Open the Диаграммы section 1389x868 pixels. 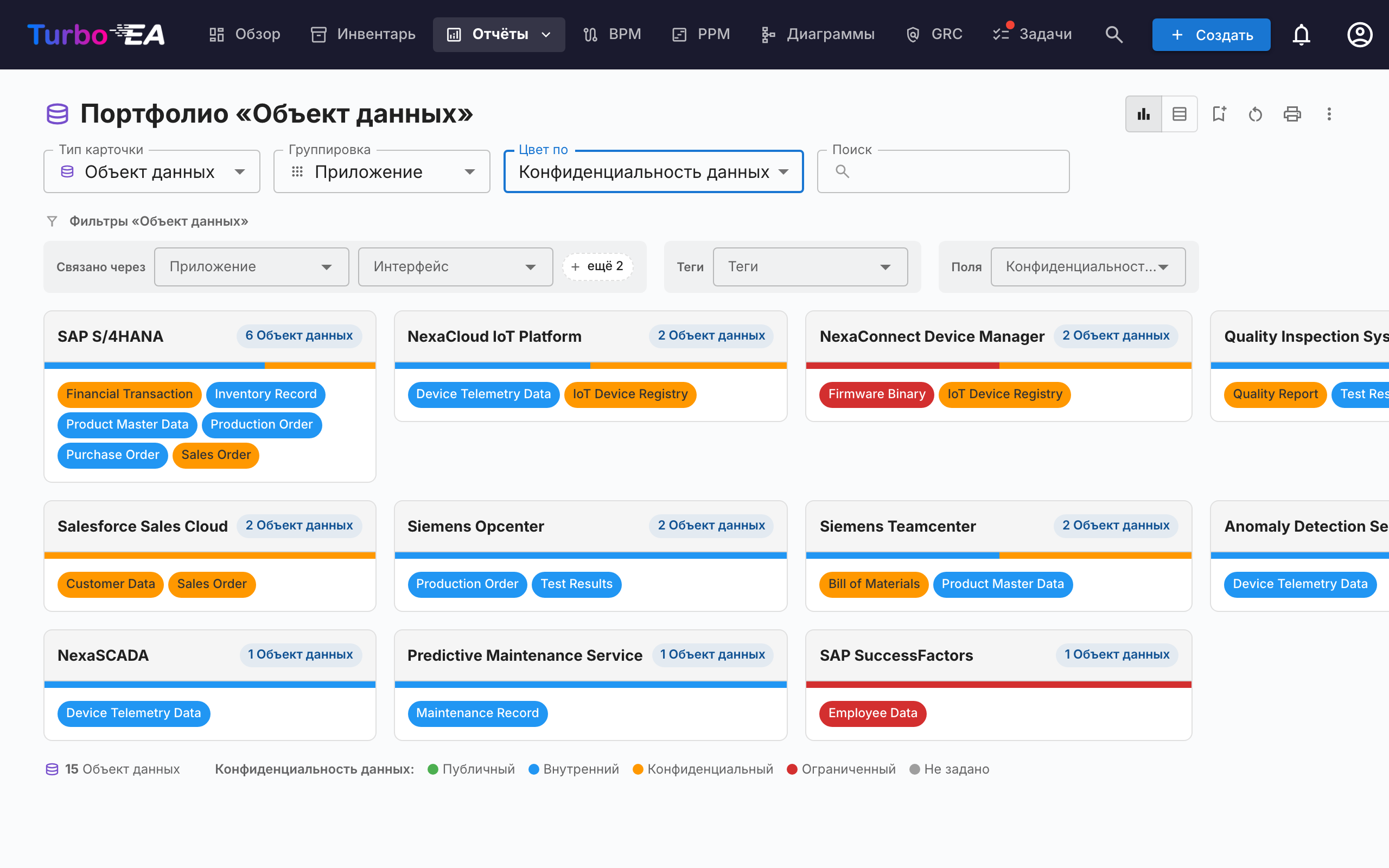pos(817,34)
